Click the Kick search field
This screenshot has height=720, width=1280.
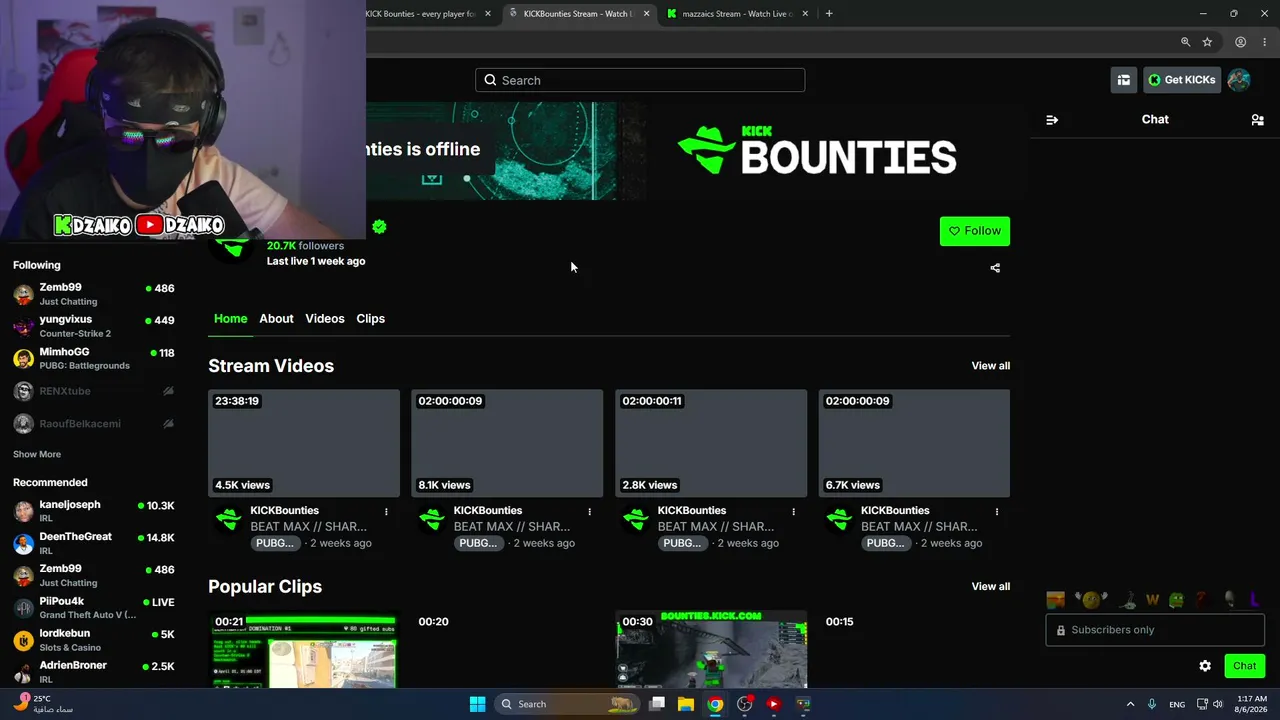(x=640, y=80)
